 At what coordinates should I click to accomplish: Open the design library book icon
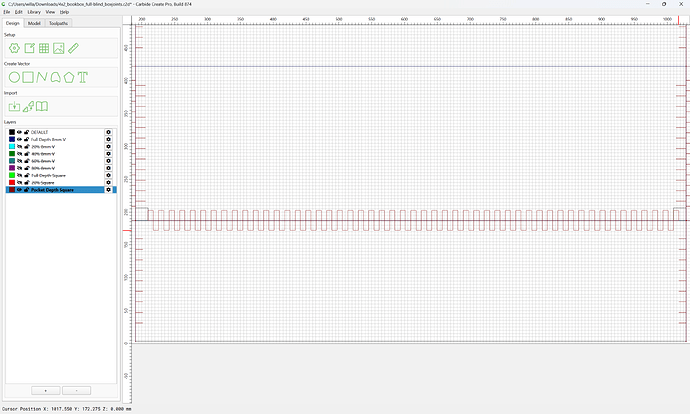(42, 106)
